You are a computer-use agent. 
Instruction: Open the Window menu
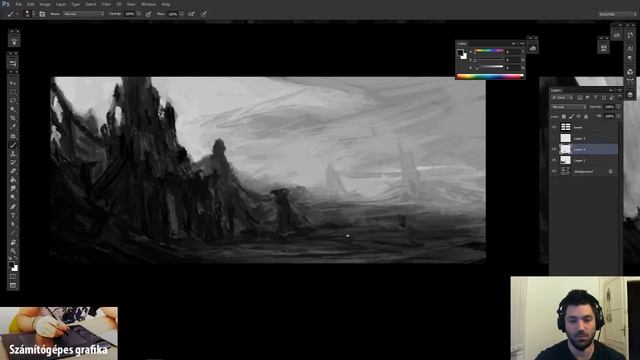click(149, 4)
